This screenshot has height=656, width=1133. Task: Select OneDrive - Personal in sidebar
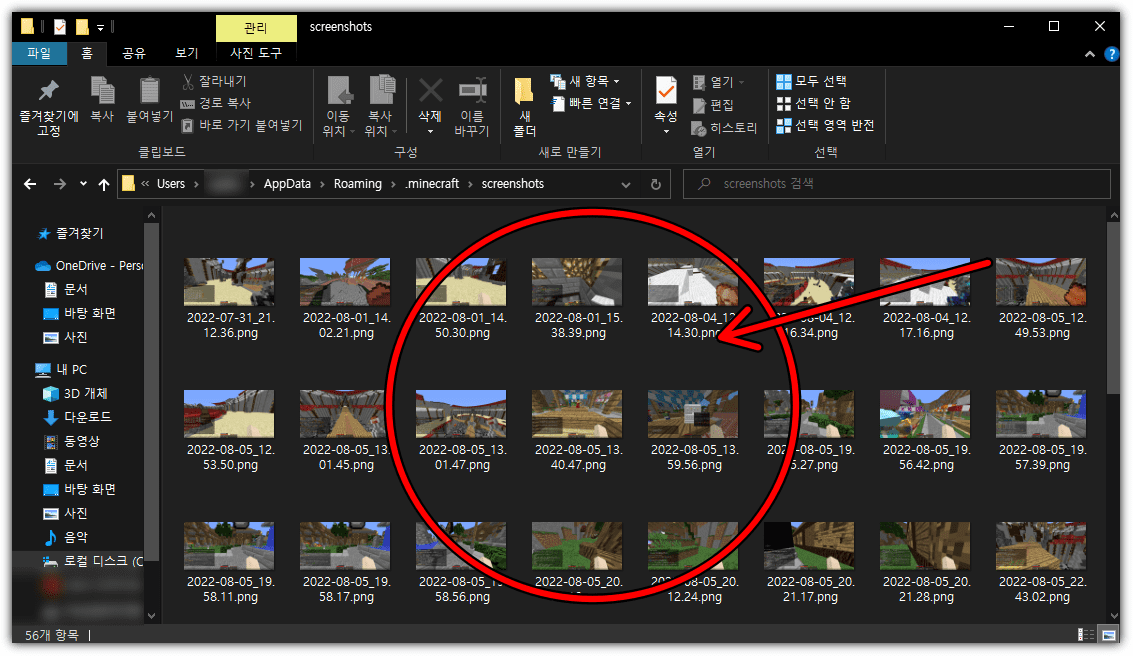point(90,266)
